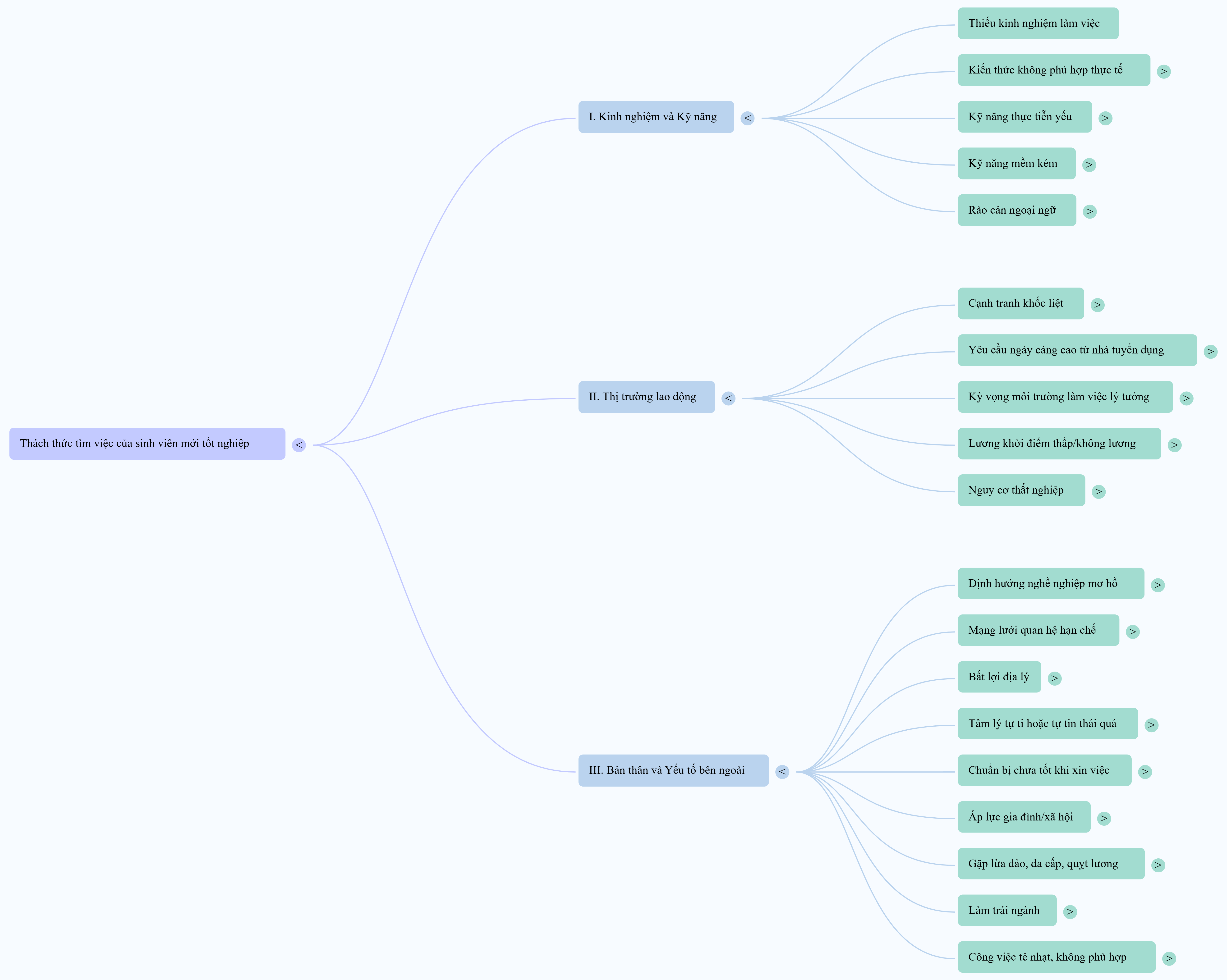Image resolution: width=1227 pixels, height=980 pixels.
Task: Collapse the 'II. Thị trường lao động' branch
Action: pos(728,398)
